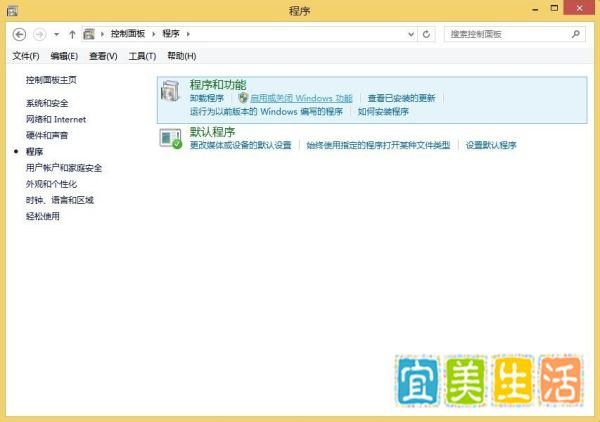
Task: Expand the chevron between 控制面板 and 程序
Action: click(153, 34)
